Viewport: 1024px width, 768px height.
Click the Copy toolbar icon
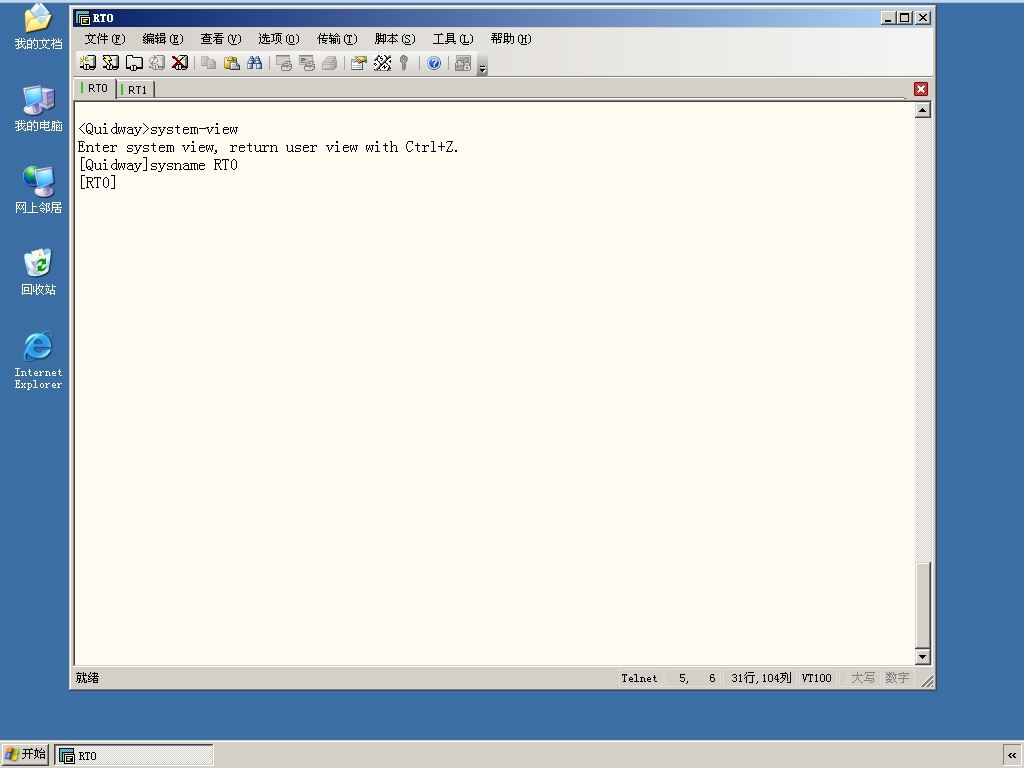coord(208,63)
